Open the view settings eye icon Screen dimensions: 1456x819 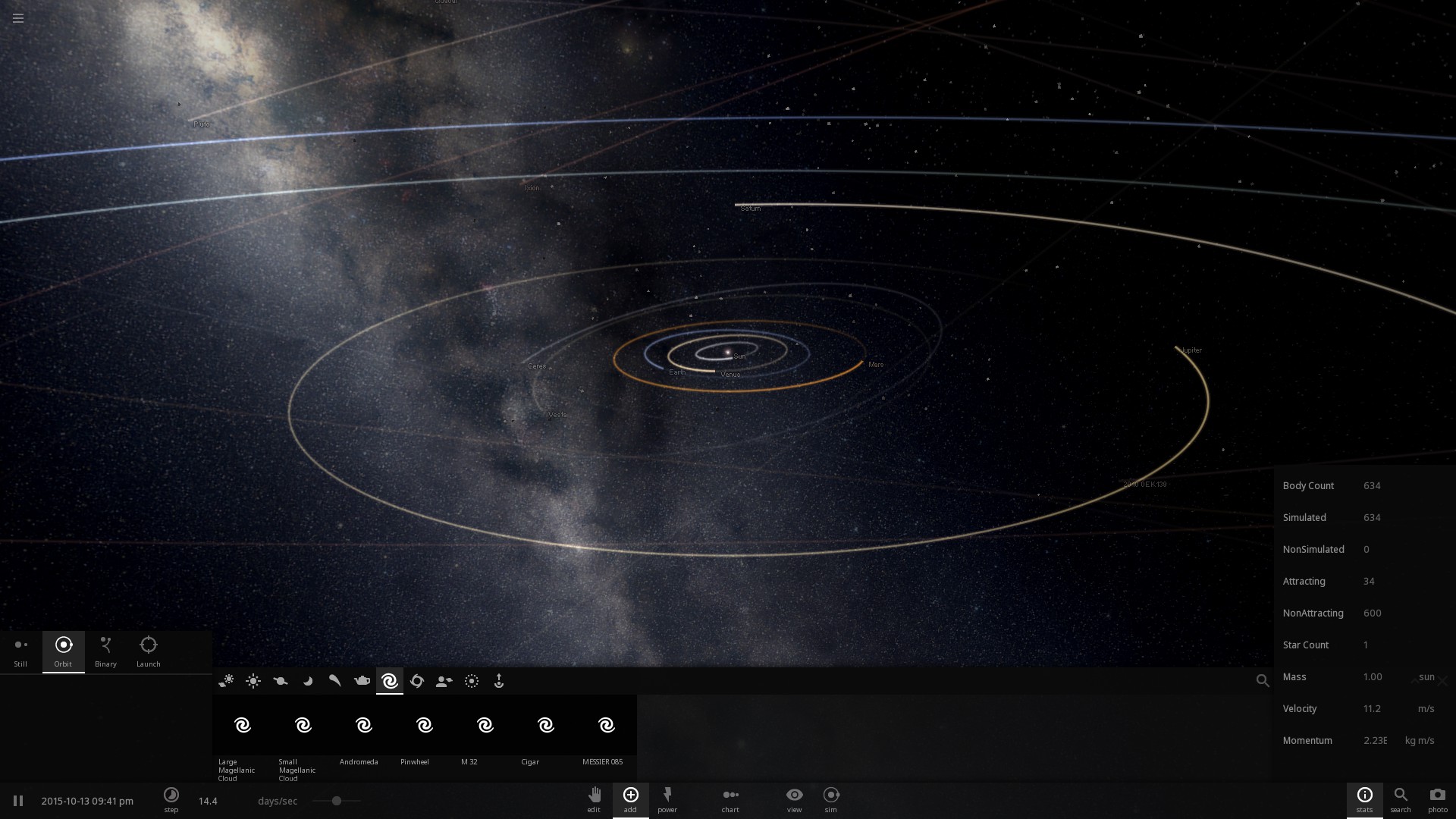[x=795, y=800]
